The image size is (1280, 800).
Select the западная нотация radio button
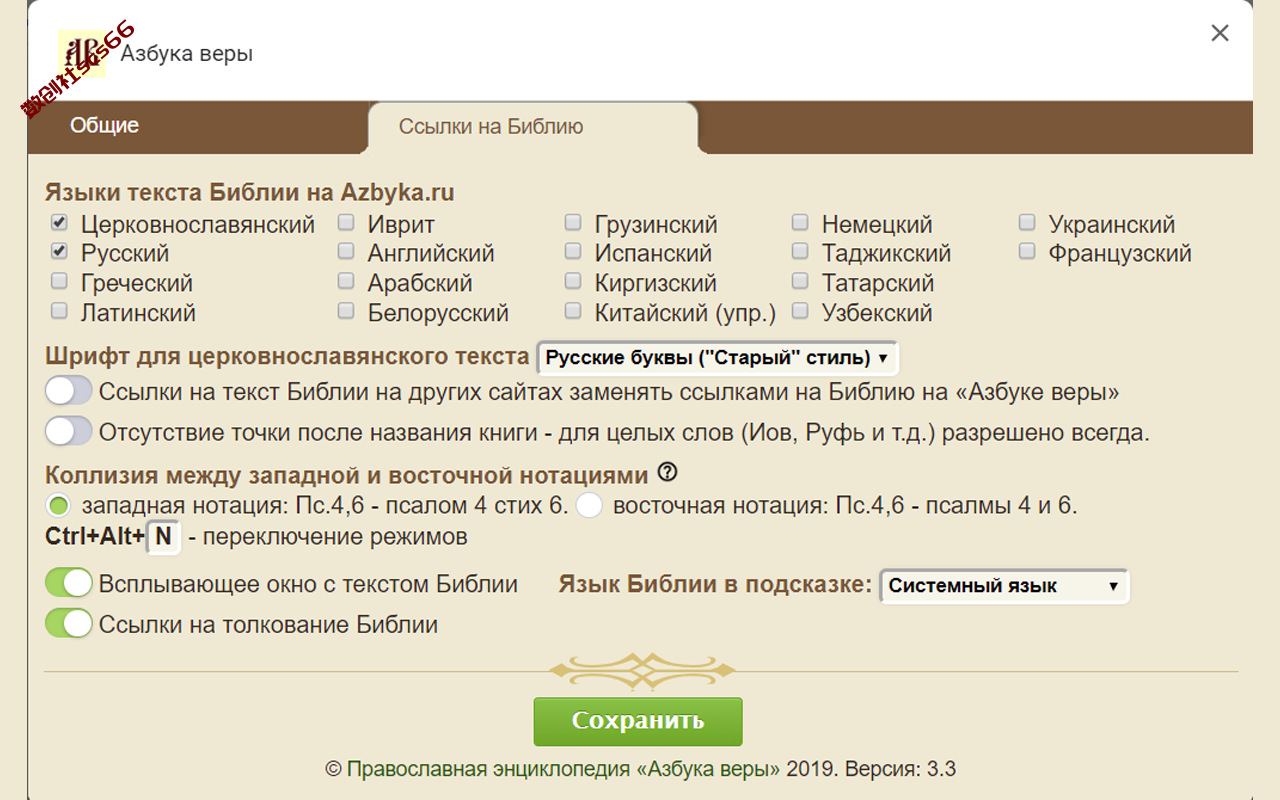(59, 506)
